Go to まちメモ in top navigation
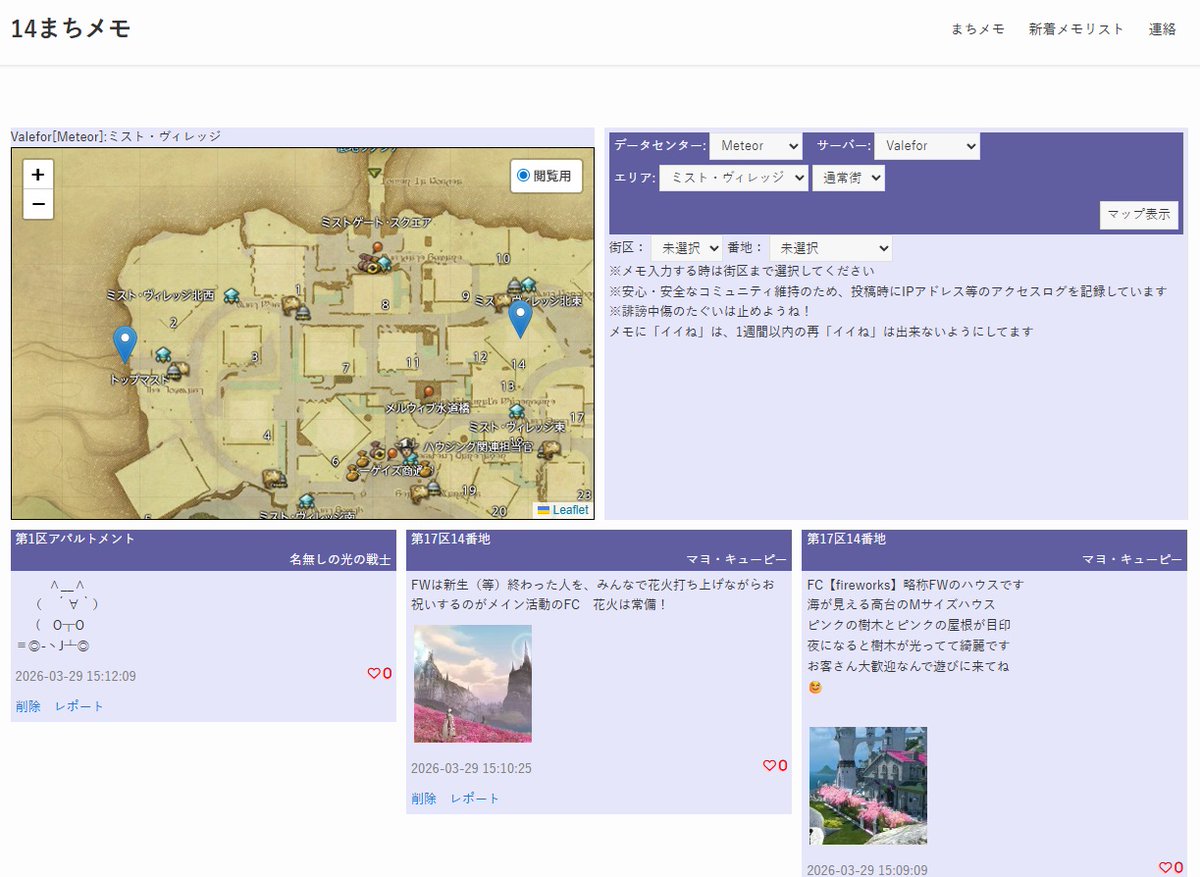 click(x=977, y=30)
